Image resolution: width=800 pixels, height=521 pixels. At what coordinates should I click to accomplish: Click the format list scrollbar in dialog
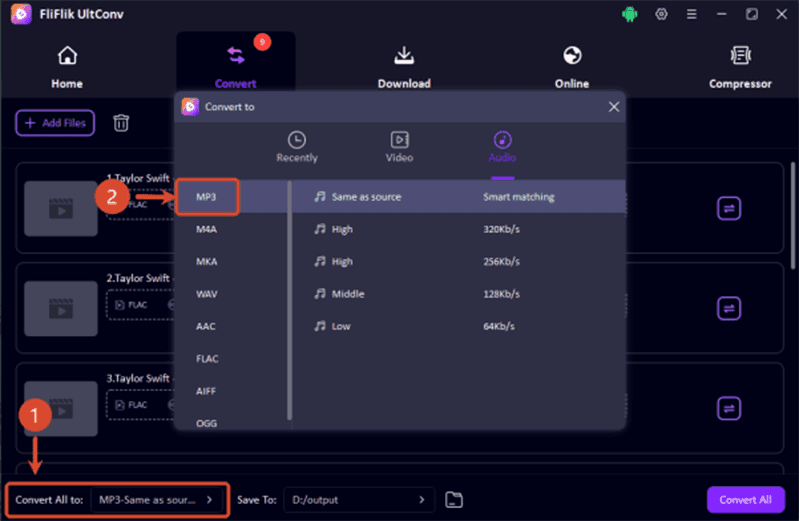(290, 300)
